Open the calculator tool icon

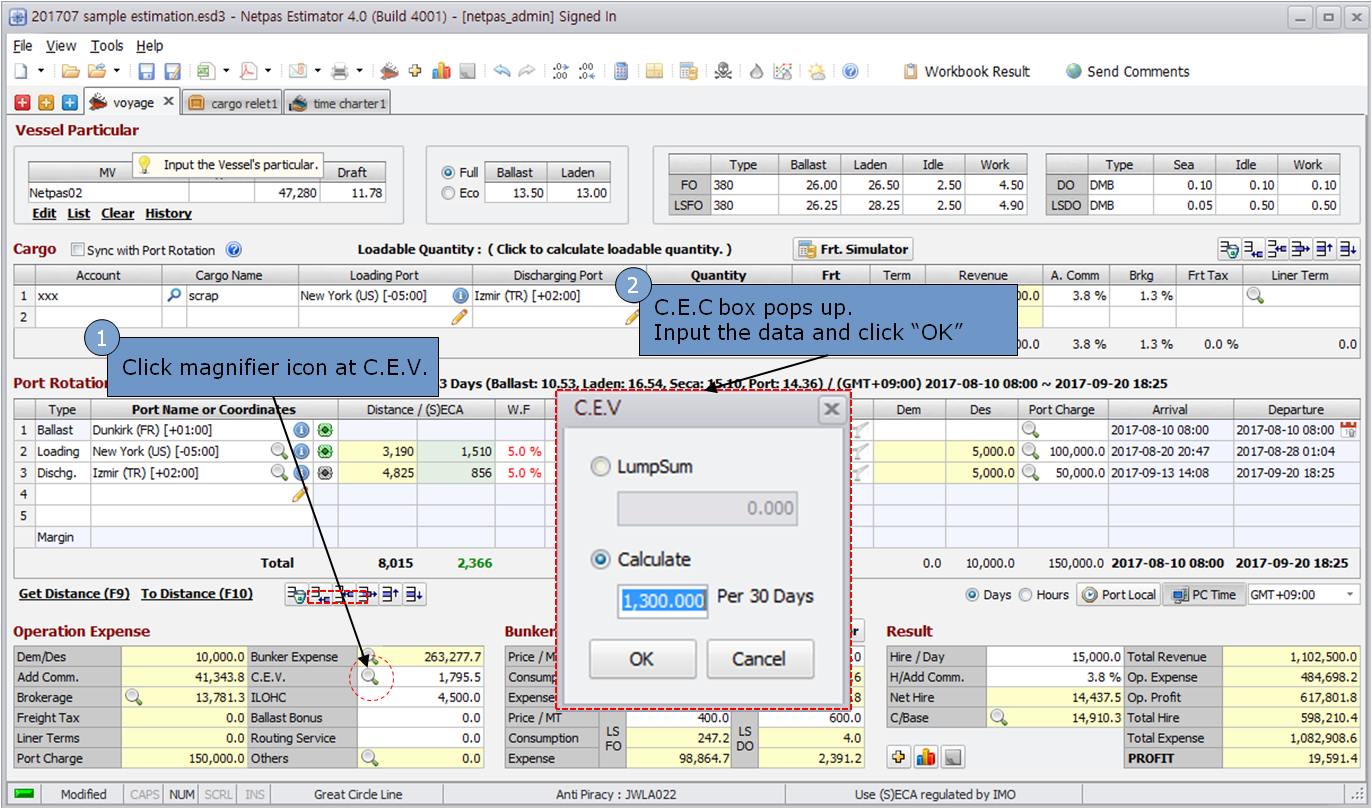tap(621, 71)
